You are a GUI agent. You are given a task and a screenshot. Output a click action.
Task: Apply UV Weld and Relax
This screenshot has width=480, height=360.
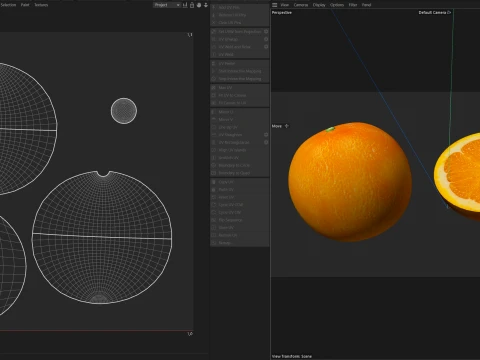tap(237, 47)
